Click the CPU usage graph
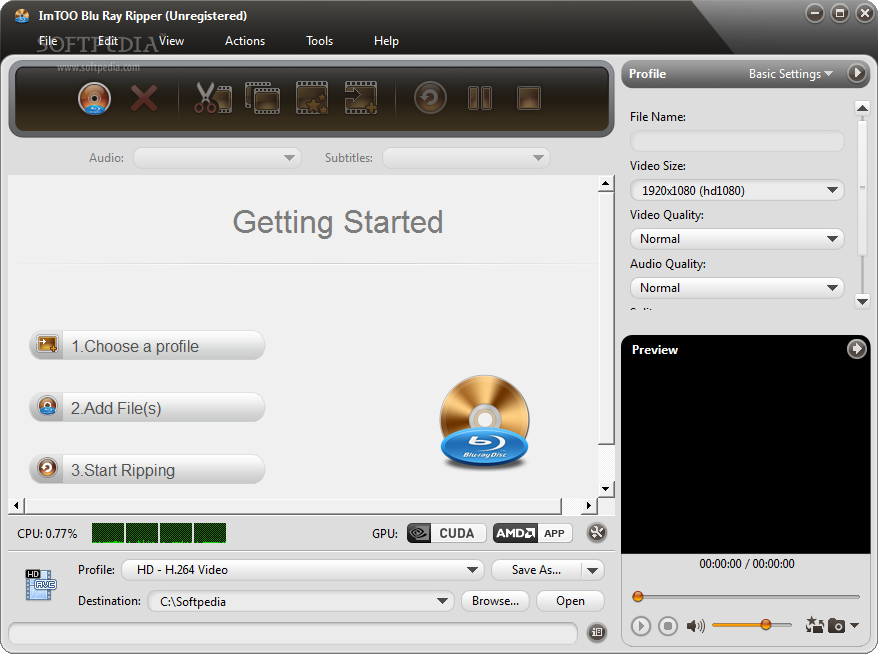Screen dimensions: 878x654 tap(159, 533)
